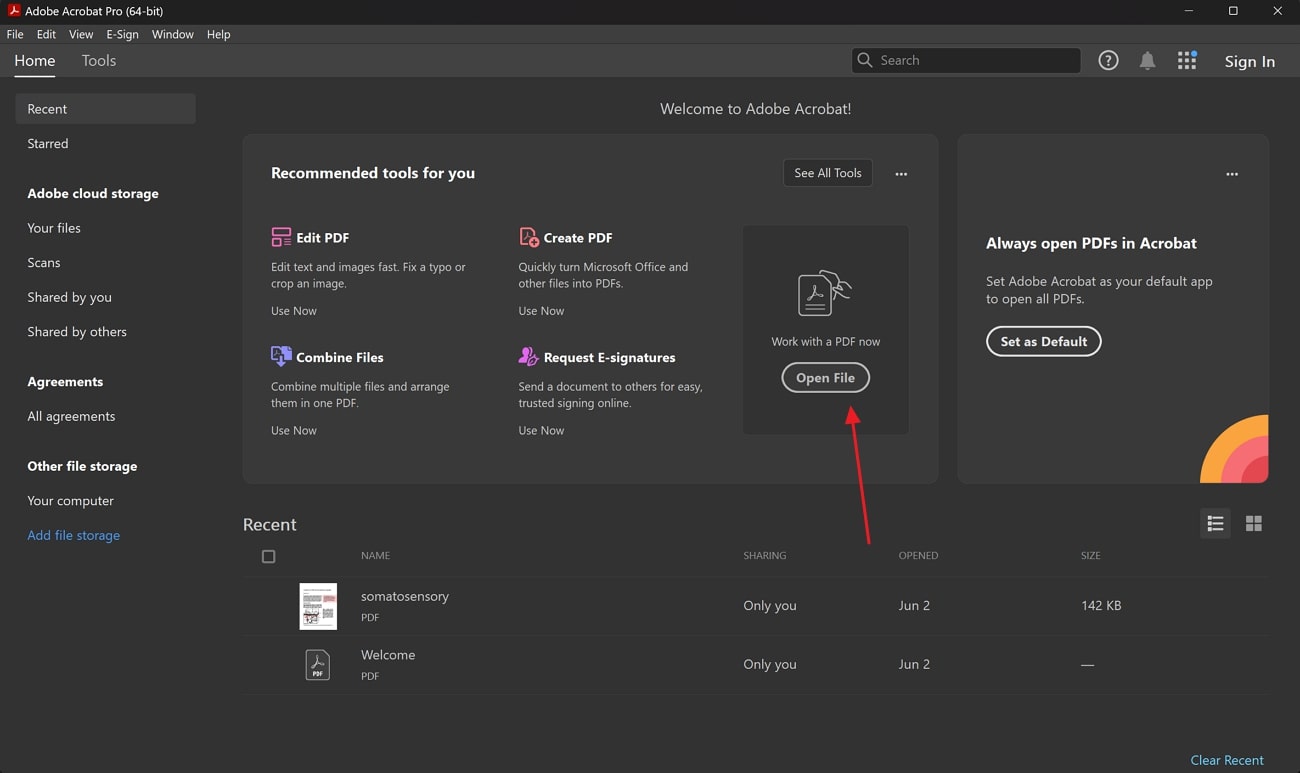Sort by the SIZE column header
The width and height of the screenshot is (1300, 773).
1090,555
